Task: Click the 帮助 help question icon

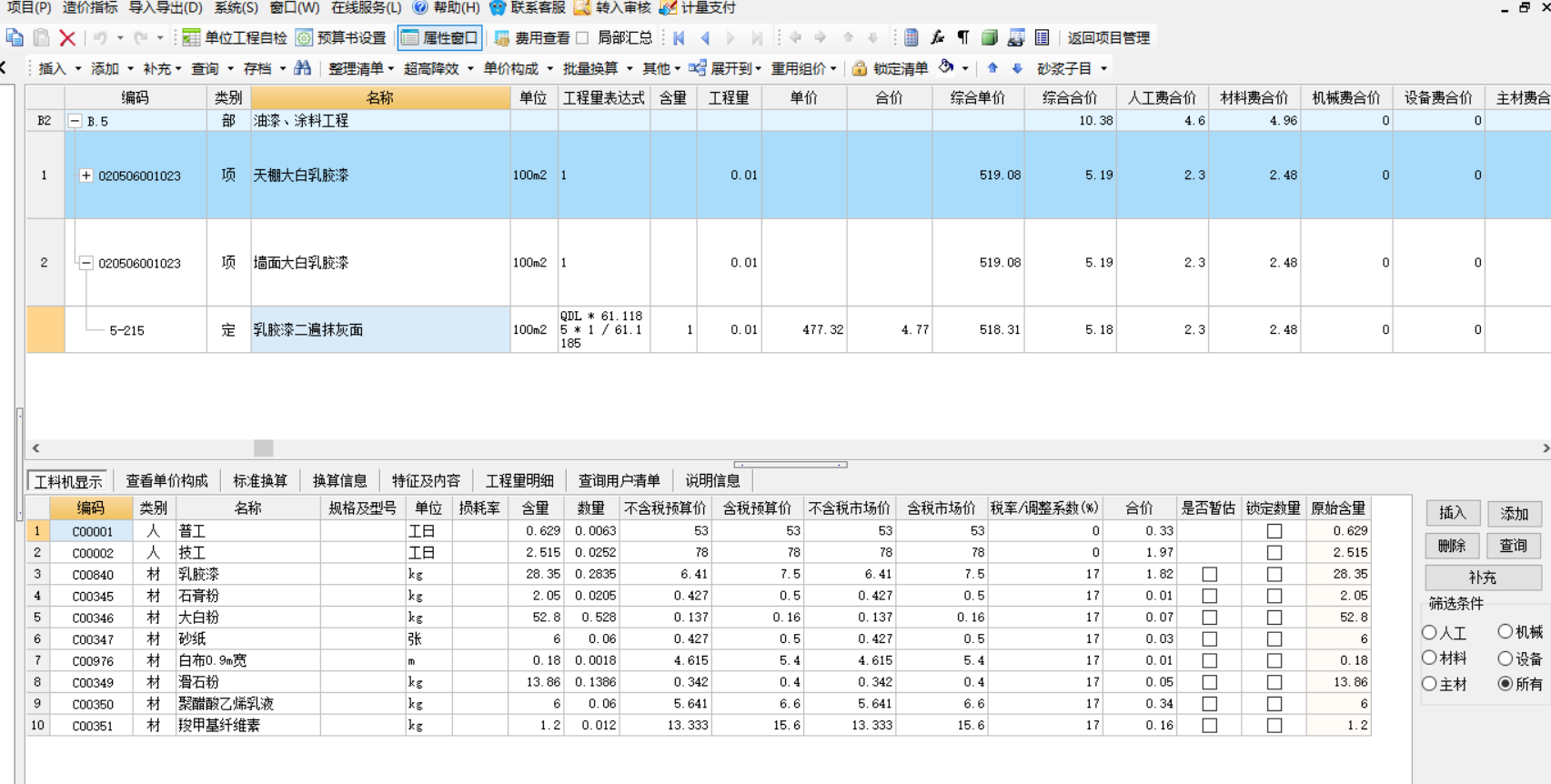Action: click(x=420, y=7)
